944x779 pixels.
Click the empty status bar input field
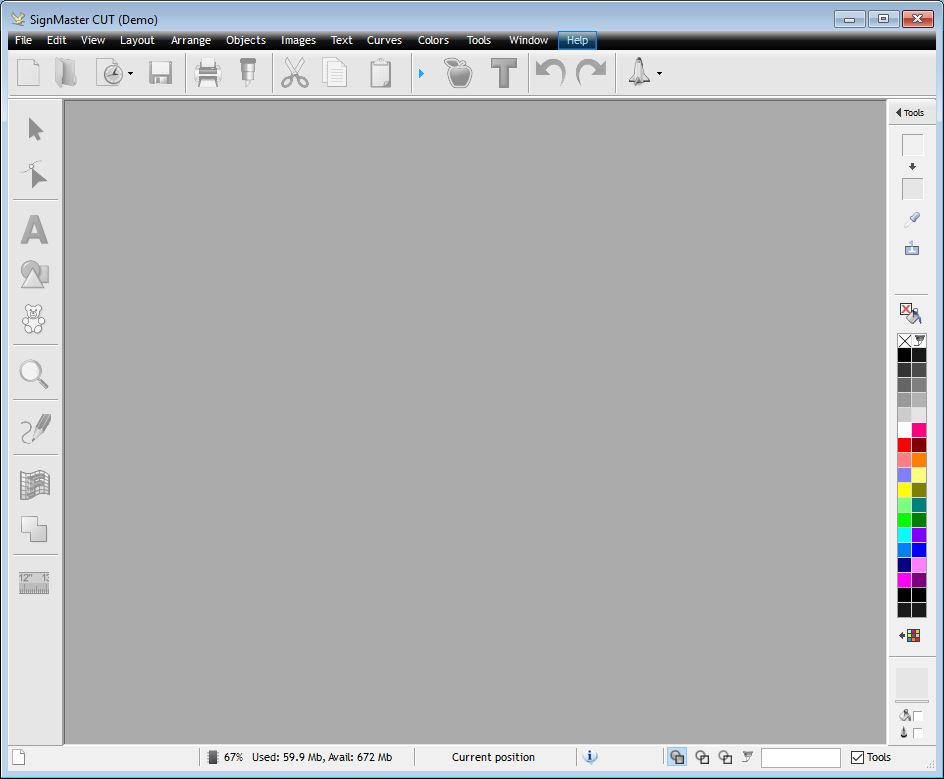click(801, 757)
